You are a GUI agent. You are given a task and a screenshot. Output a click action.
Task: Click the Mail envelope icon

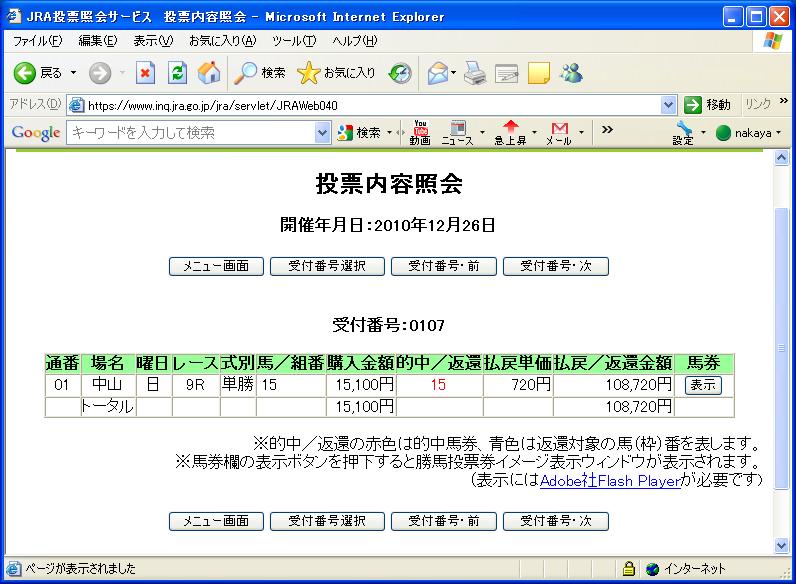tap(438, 74)
